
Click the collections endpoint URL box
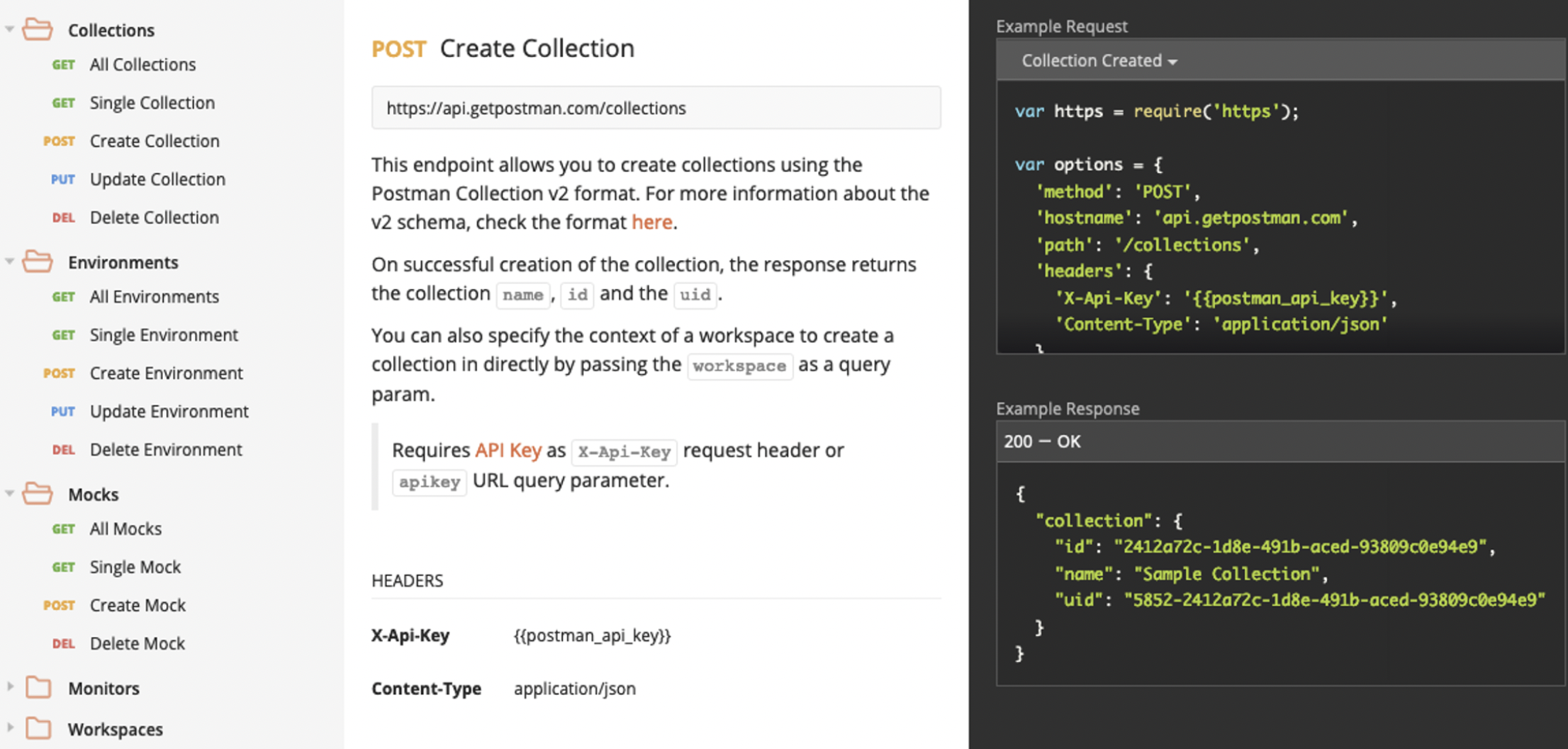coord(655,108)
